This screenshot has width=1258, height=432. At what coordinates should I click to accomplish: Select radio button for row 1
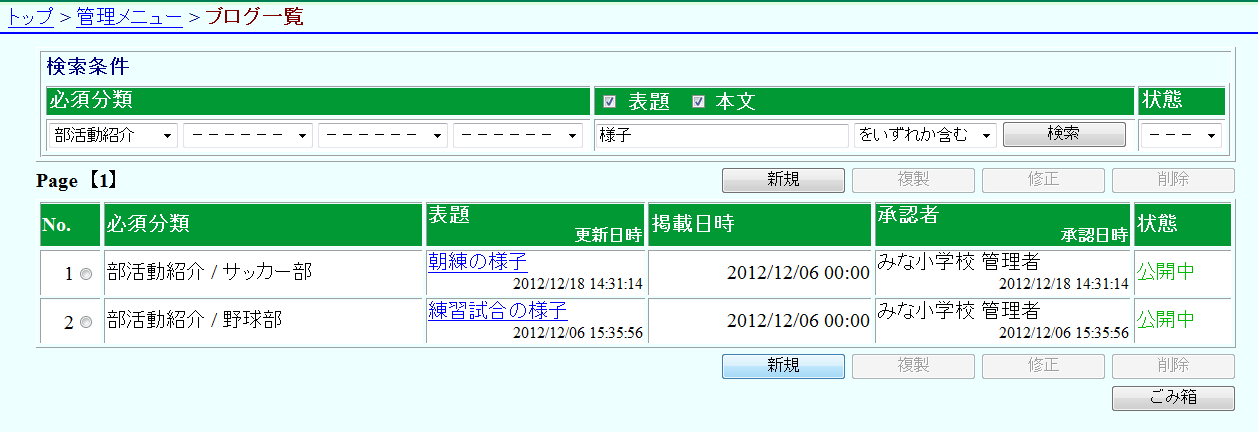pos(85,275)
